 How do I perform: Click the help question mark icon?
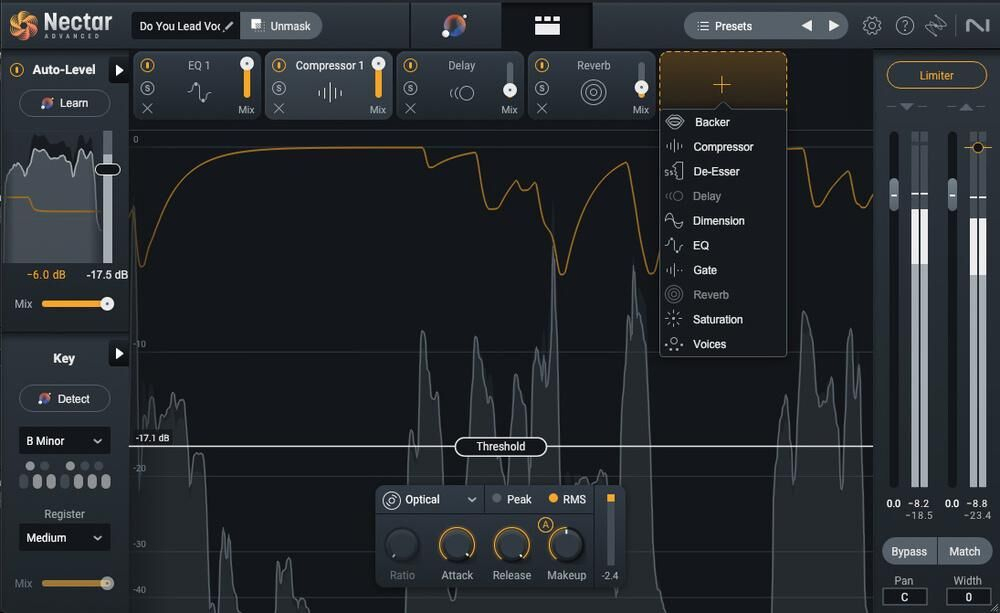coord(905,26)
